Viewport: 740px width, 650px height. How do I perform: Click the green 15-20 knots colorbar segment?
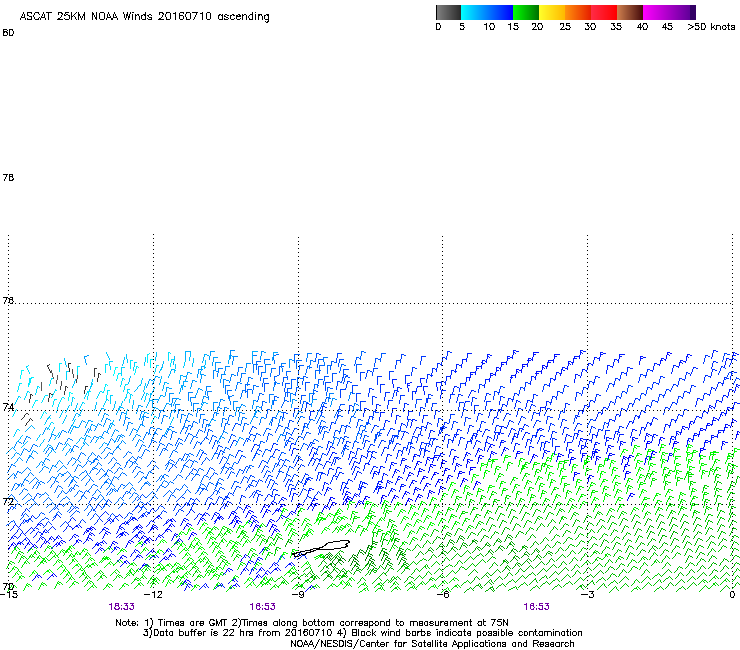(526, 12)
